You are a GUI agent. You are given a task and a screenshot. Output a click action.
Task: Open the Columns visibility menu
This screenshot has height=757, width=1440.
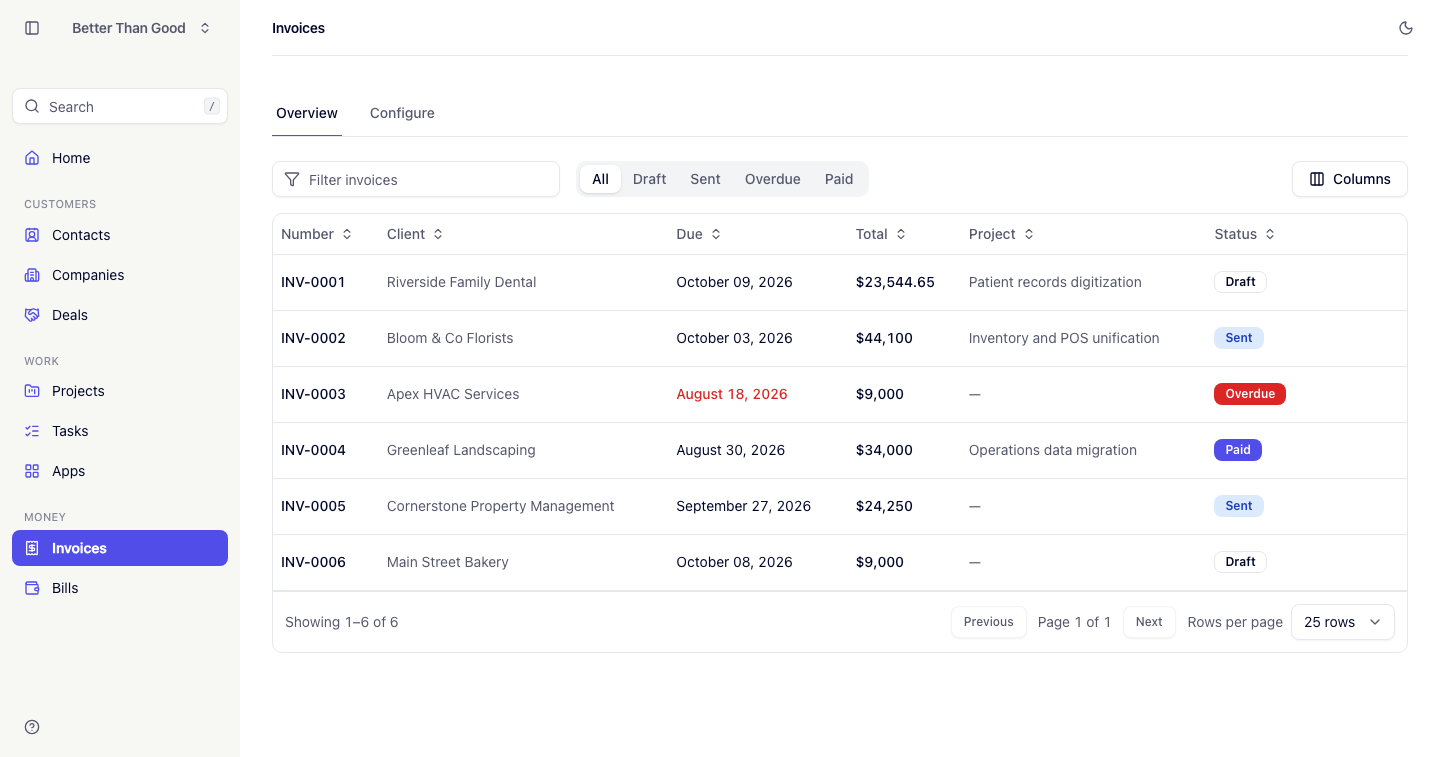[x=1350, y=179]
